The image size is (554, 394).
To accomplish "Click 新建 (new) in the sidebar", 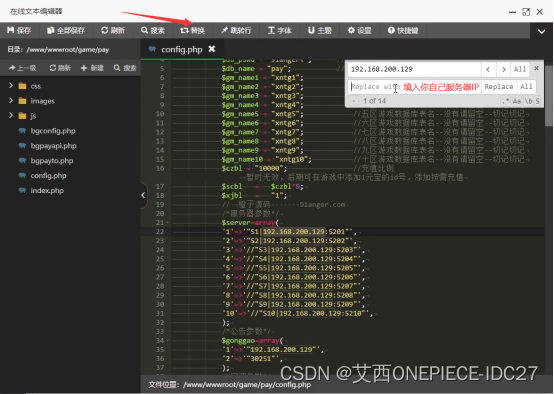I will coord(92,68).
